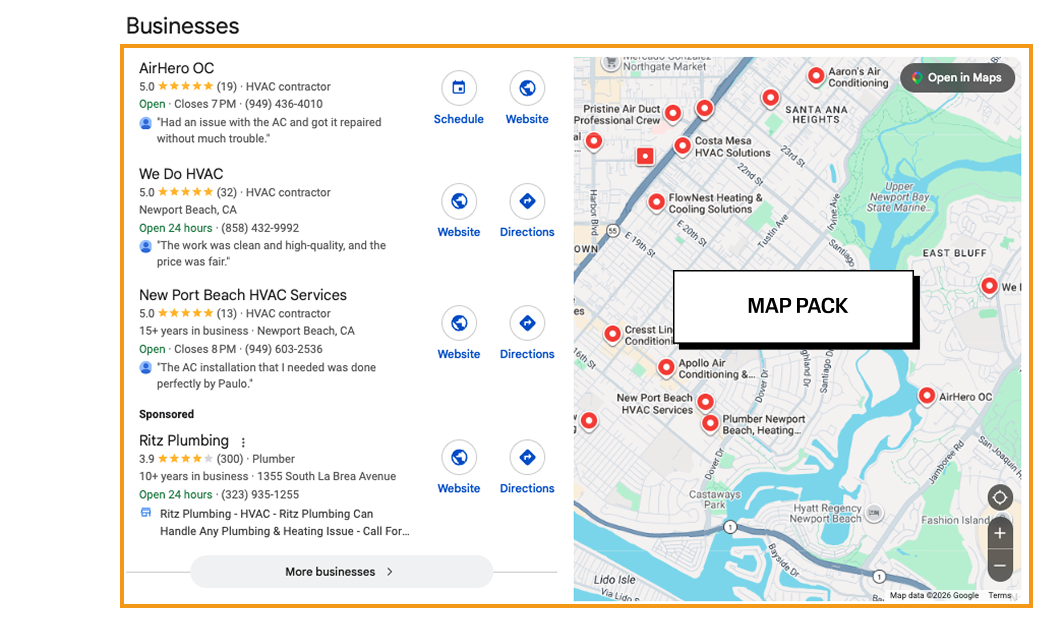Click Open in Maps button
1063x622 pixels.
957,77
